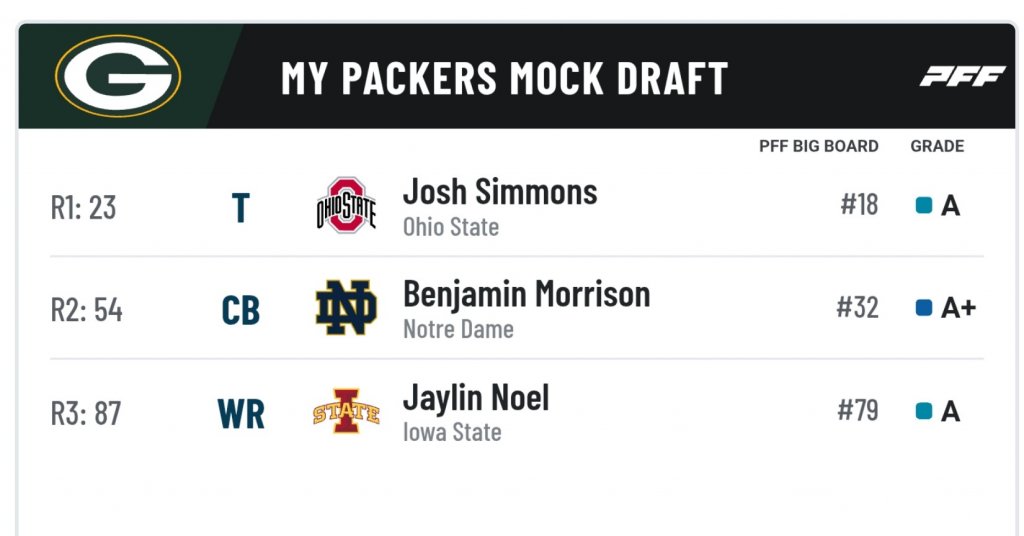Select the Iowa State team logo
Viewport: 1024px width, 536px height.
pyautogui.click(x=346, y=411)
